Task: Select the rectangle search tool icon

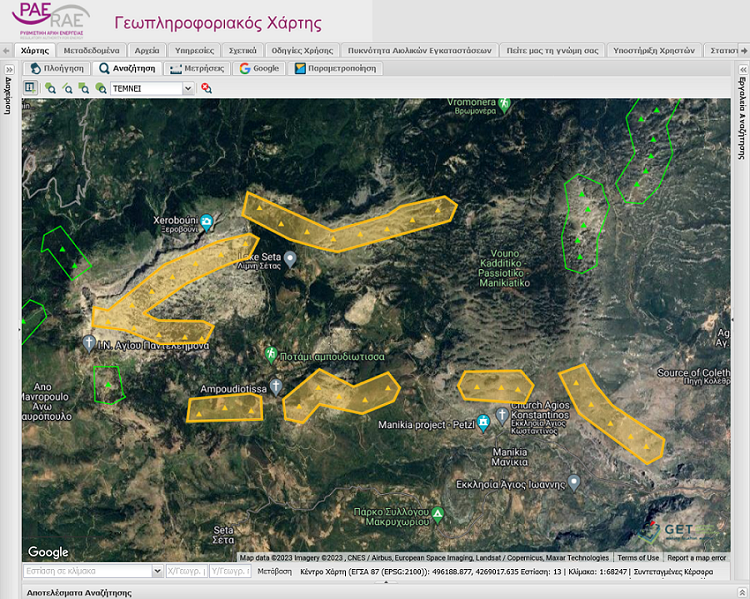Action: [84, 88]
